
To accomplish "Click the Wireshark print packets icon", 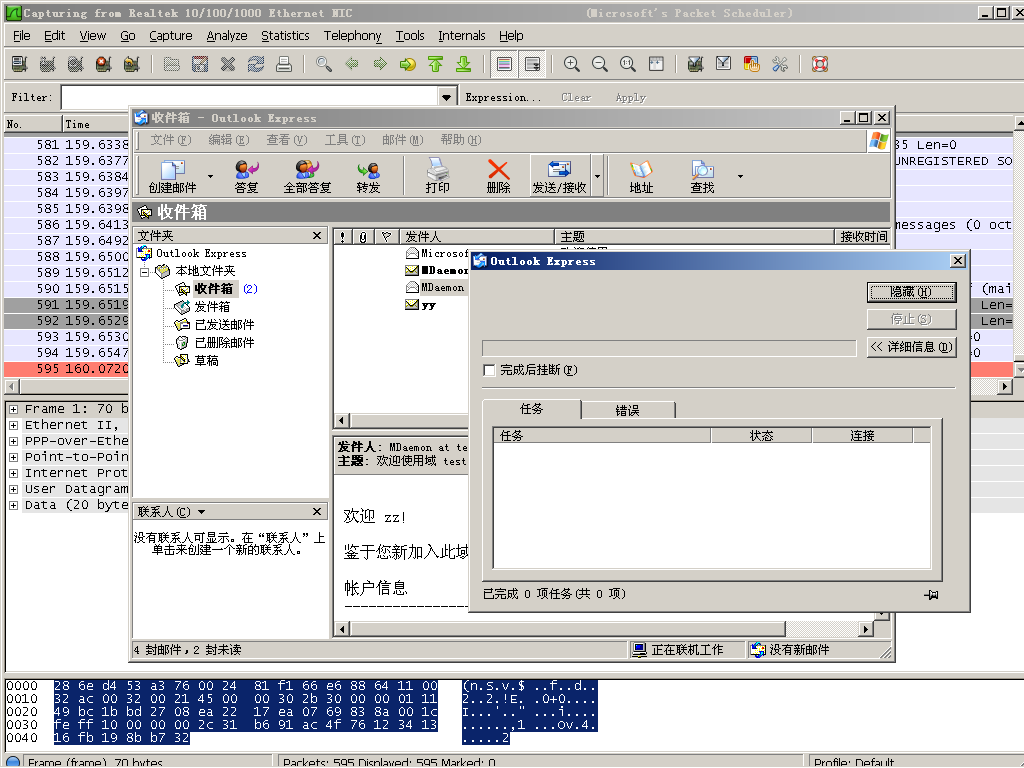I will point(283,64).
